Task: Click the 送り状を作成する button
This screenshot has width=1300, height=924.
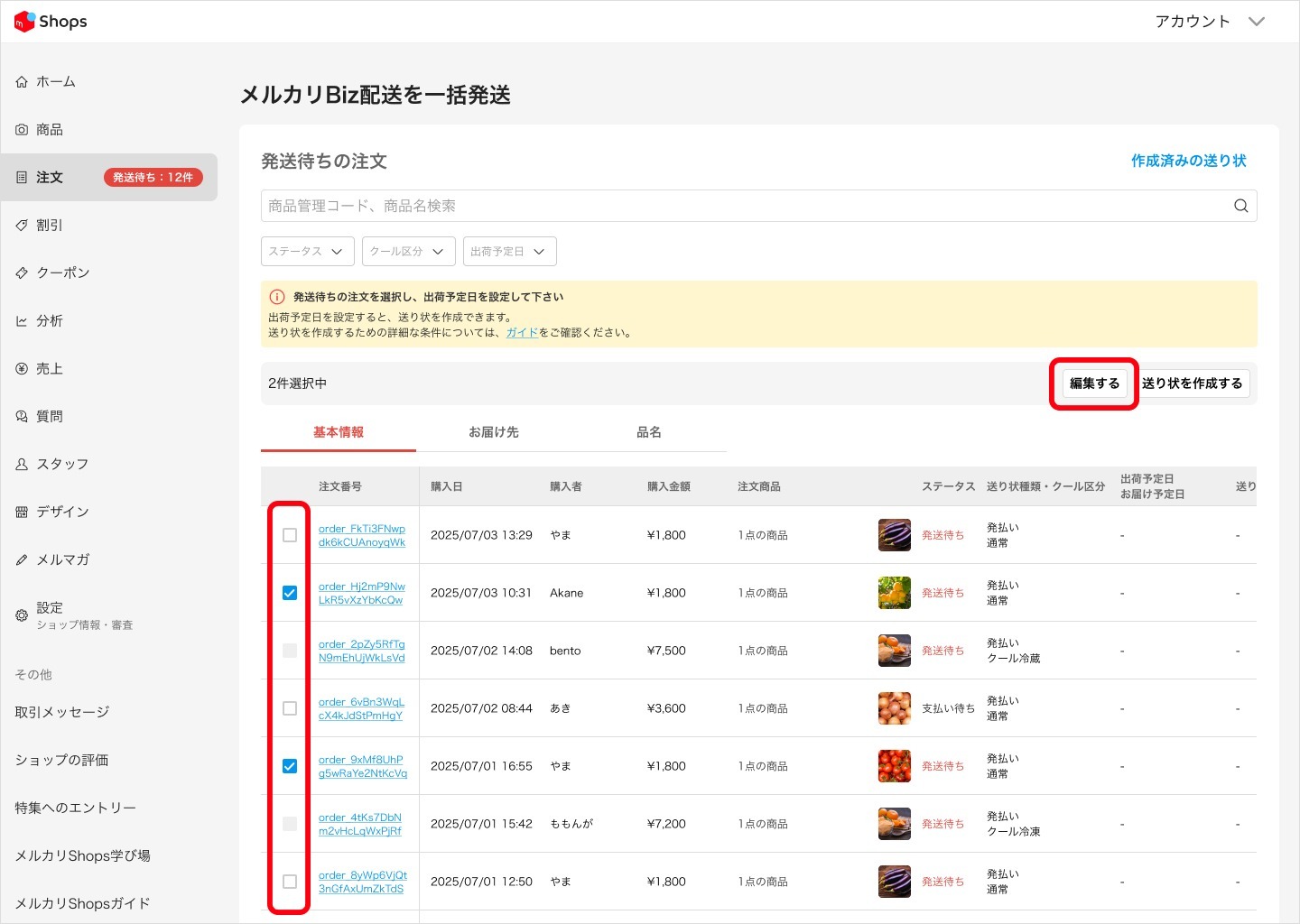Action: point(1192,383)
